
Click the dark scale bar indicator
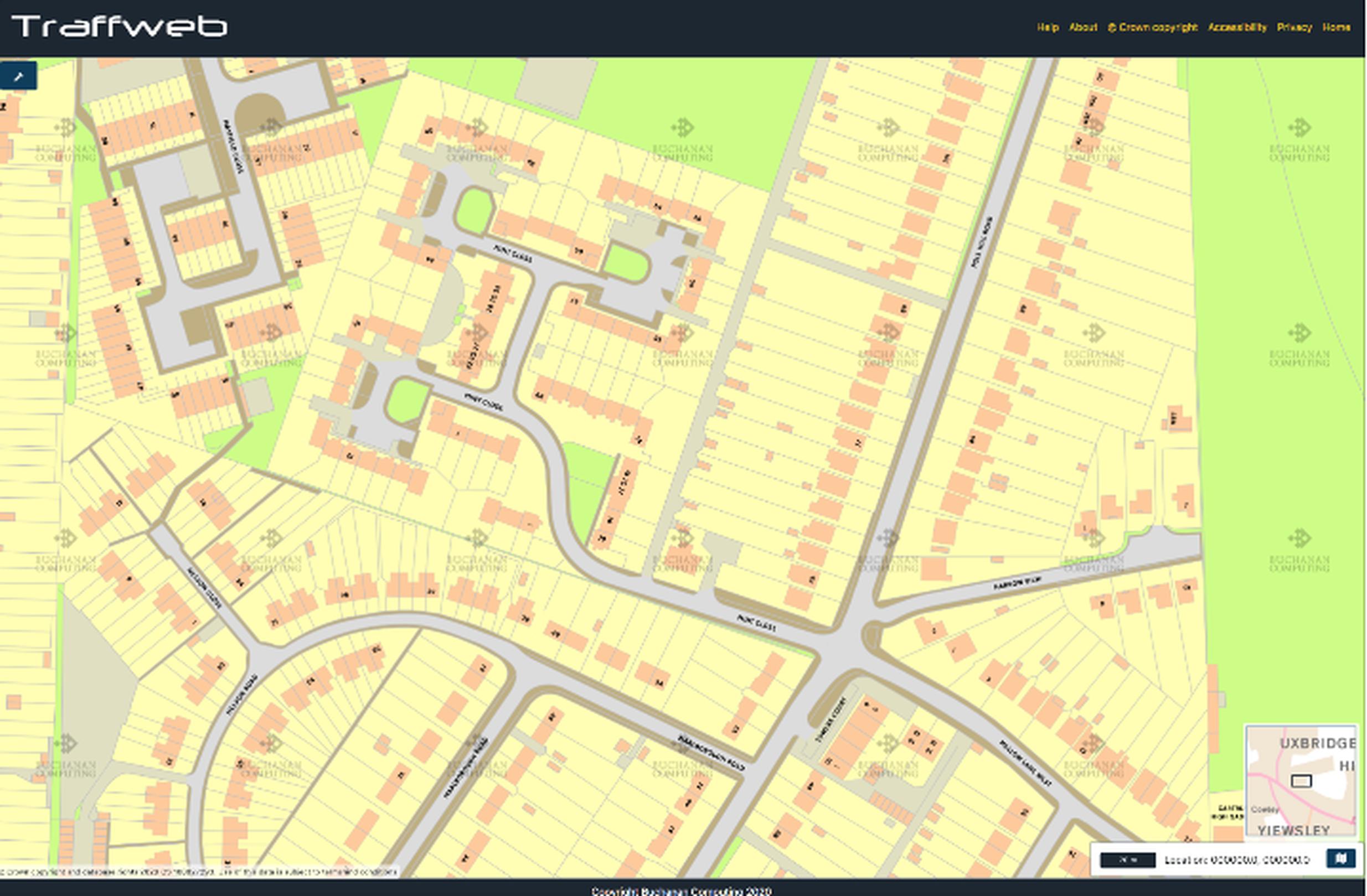pyautogui.click(x=1127, y=860)
